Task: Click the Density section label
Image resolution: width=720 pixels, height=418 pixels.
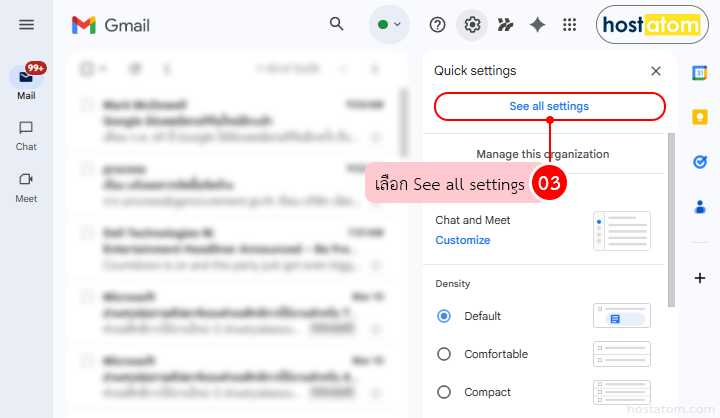Action: tap(453, 283)
